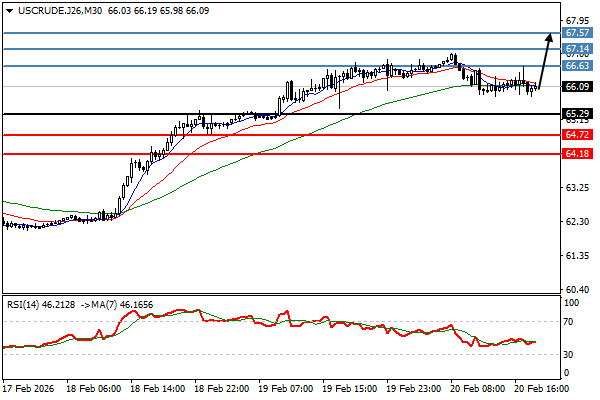Select the 67.14 resistance price label
This screenshot has height=400, width=600.
575,48
